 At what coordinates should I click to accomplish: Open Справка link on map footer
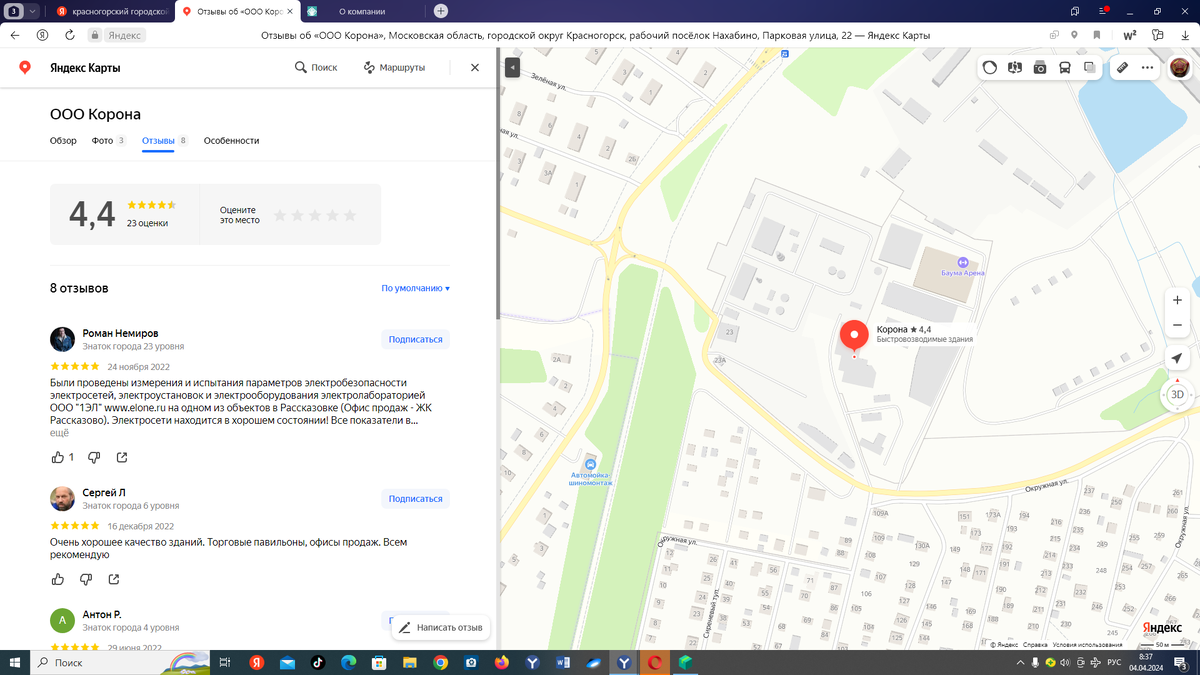[x=1035, y=645]
